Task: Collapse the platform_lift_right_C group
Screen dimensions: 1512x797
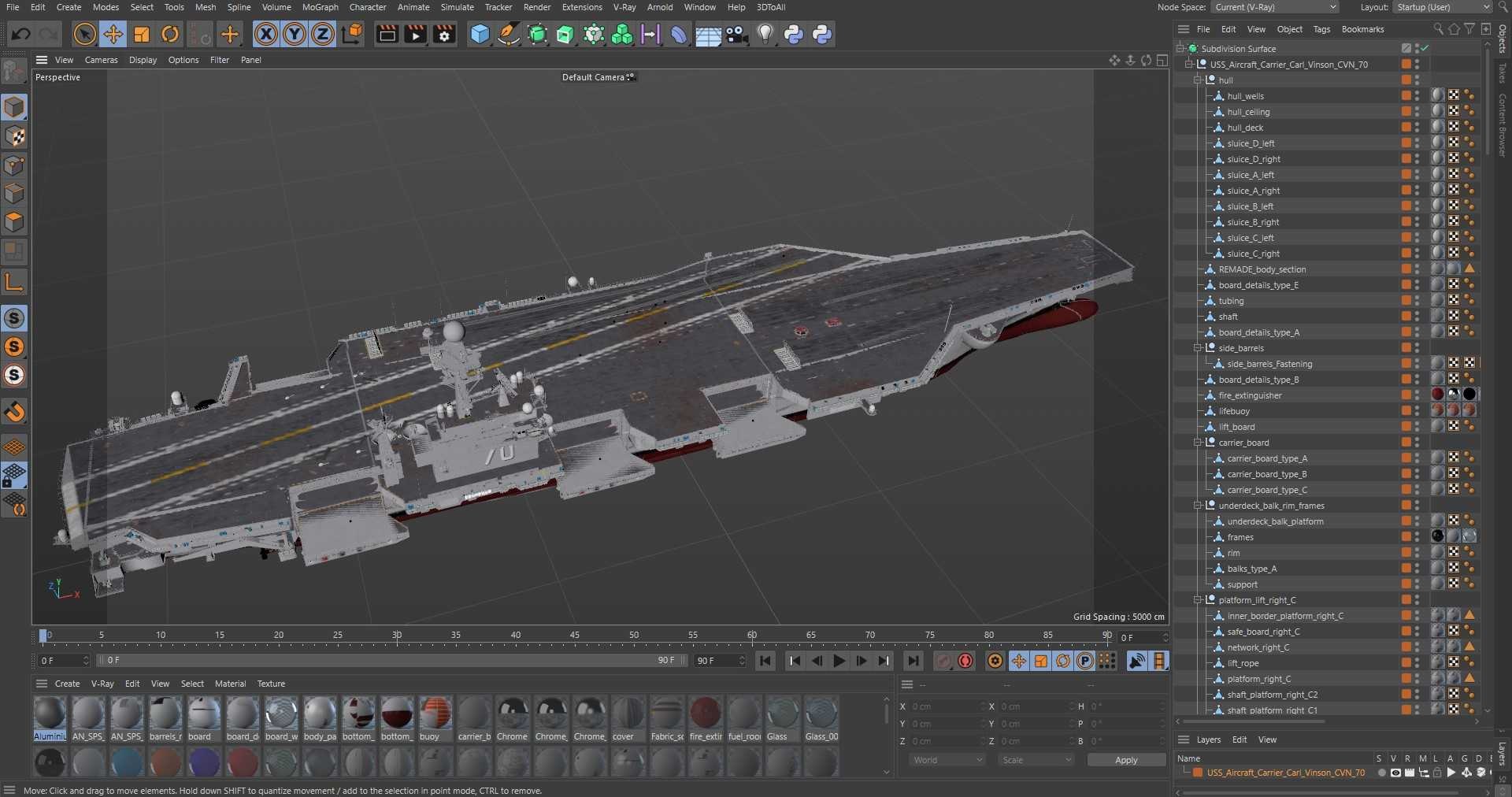Action: tap(1197, 600)
